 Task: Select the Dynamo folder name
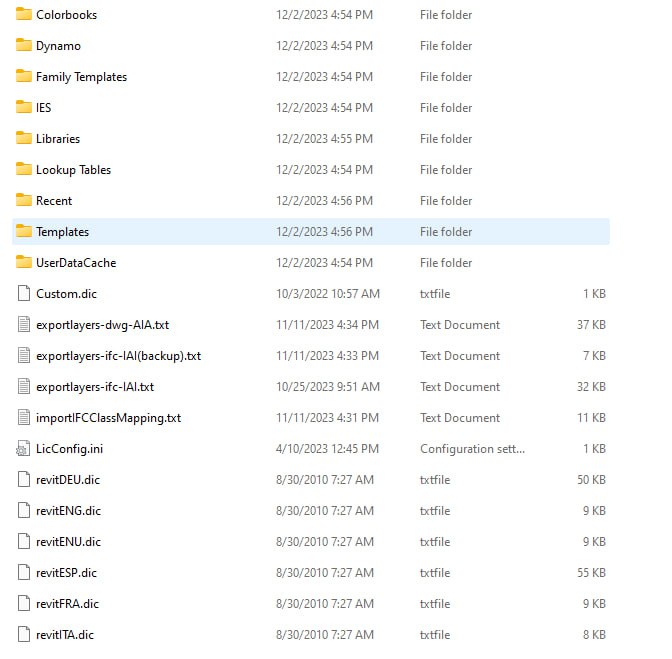(58, 46)
